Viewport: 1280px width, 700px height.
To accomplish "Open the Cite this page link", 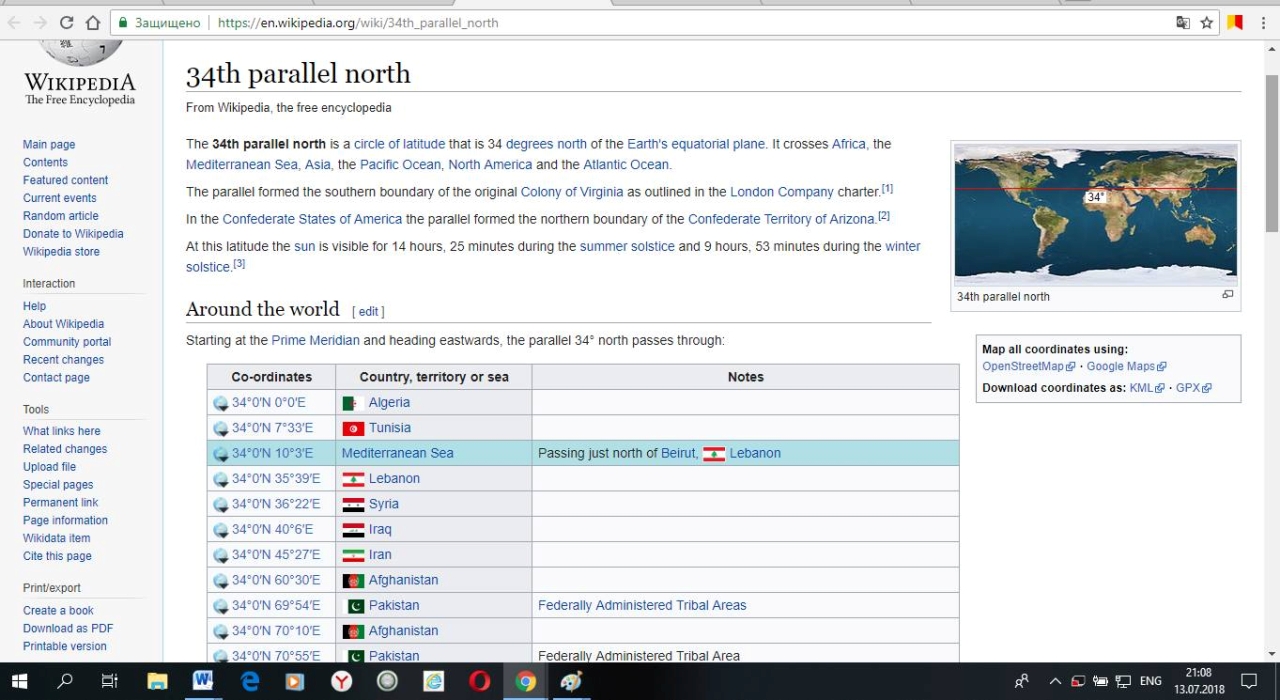I will (x=57, y=556).
